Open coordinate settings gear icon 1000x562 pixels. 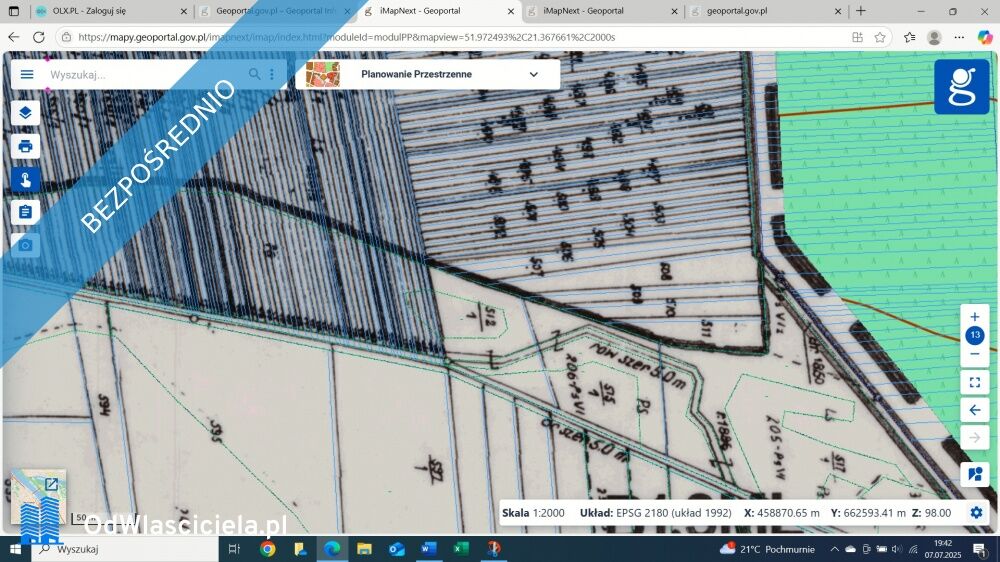click(x=976, y=513)
